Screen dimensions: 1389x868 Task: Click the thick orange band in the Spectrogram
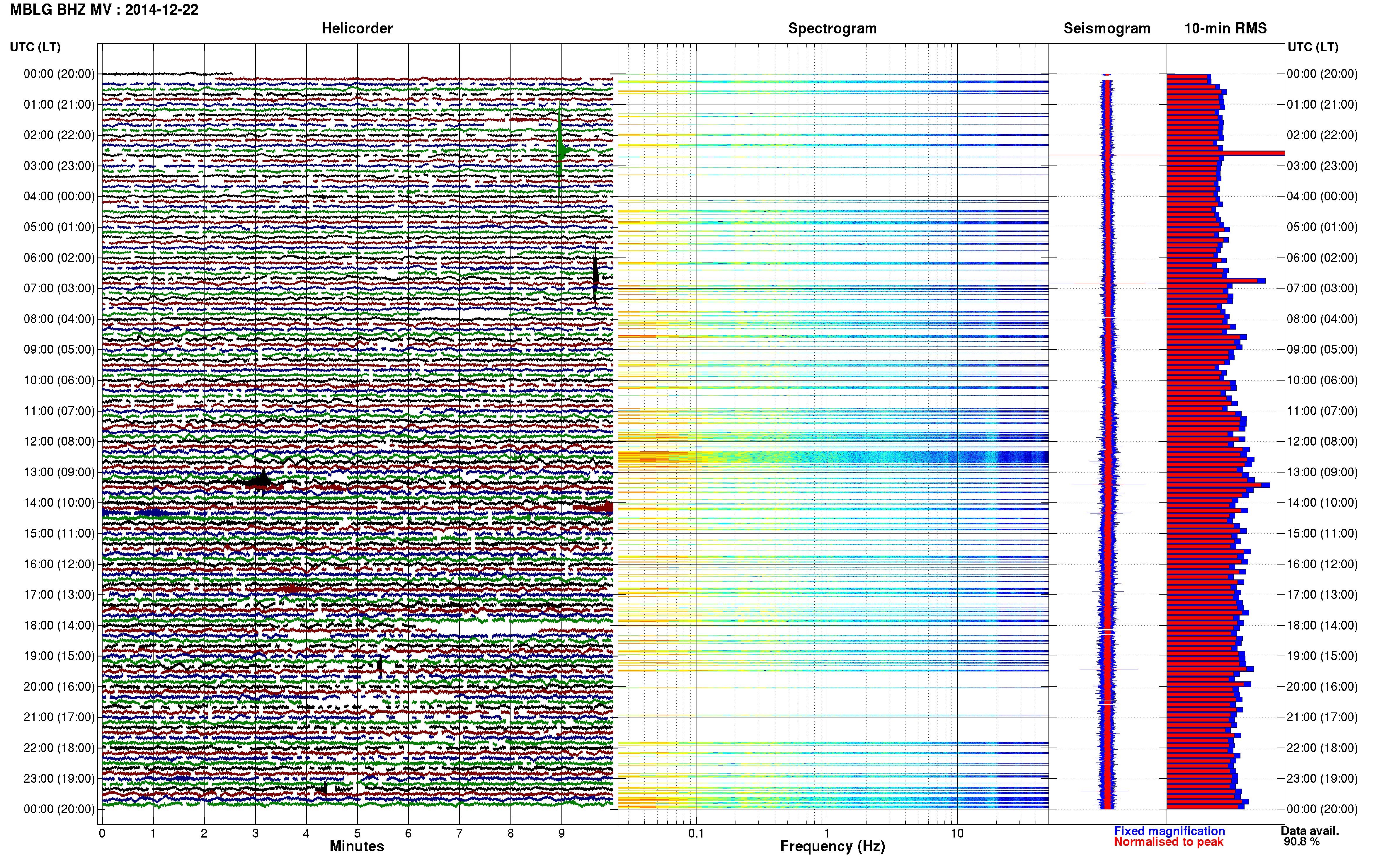pyautogui.click(x=833, y=457)
